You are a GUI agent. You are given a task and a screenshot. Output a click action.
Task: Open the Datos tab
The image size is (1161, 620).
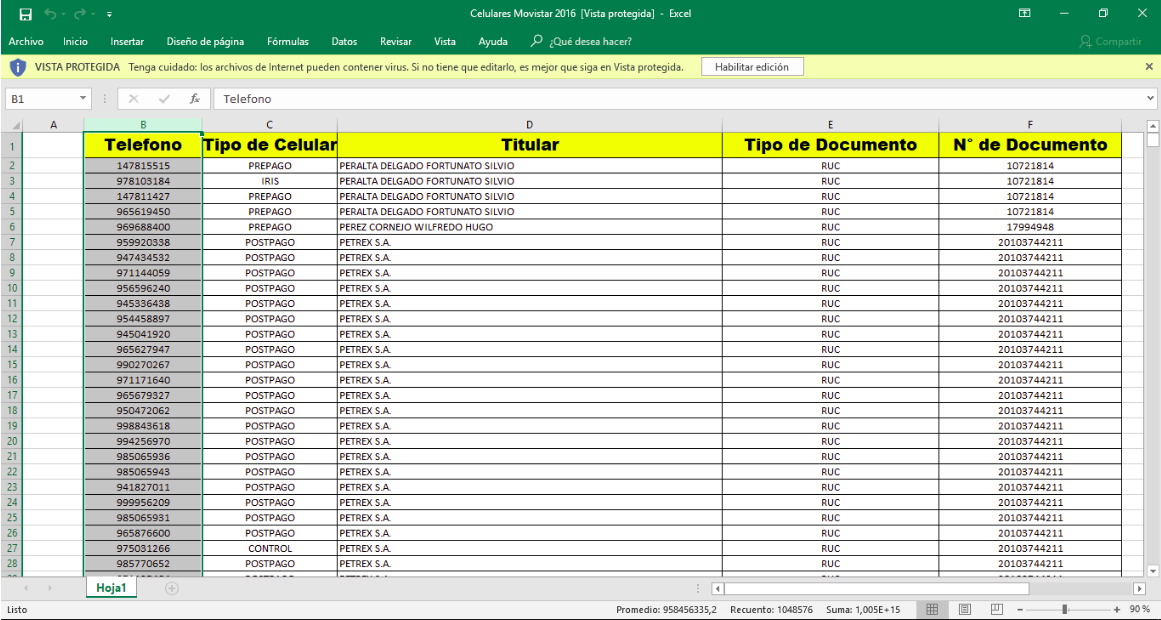(344, 41)
